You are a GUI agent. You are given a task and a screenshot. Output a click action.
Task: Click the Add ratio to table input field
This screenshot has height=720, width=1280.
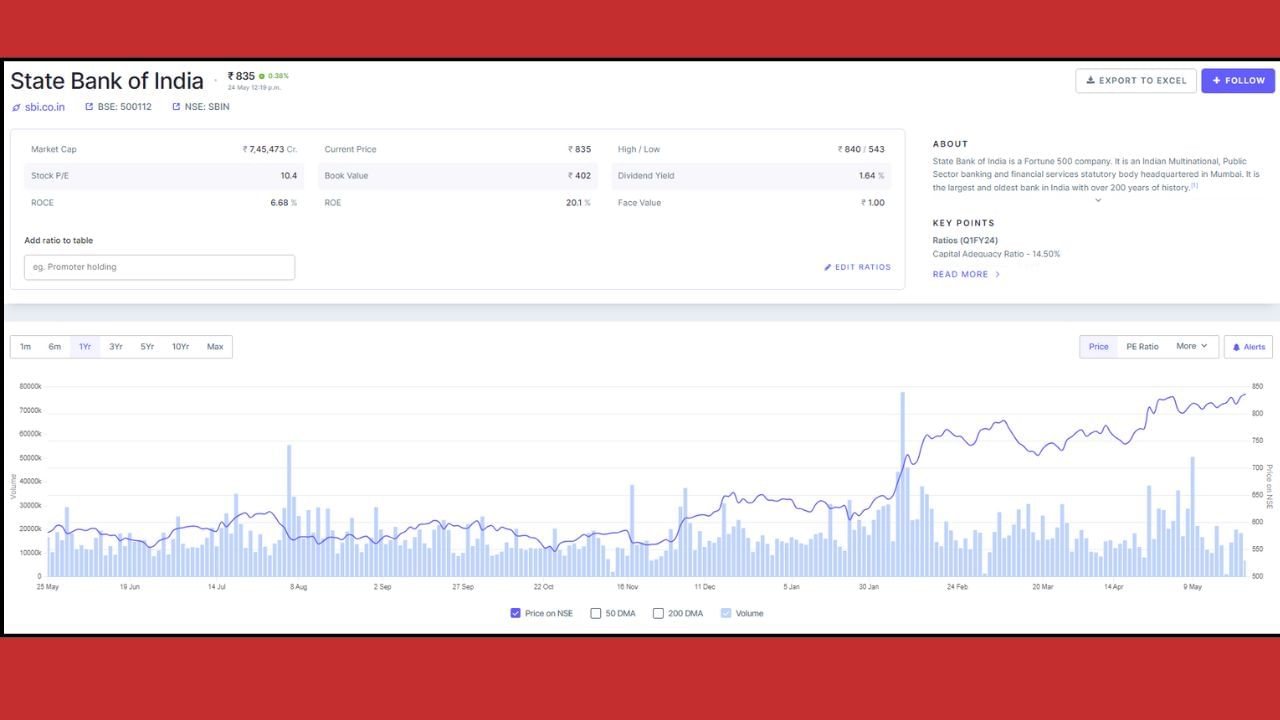160,267
